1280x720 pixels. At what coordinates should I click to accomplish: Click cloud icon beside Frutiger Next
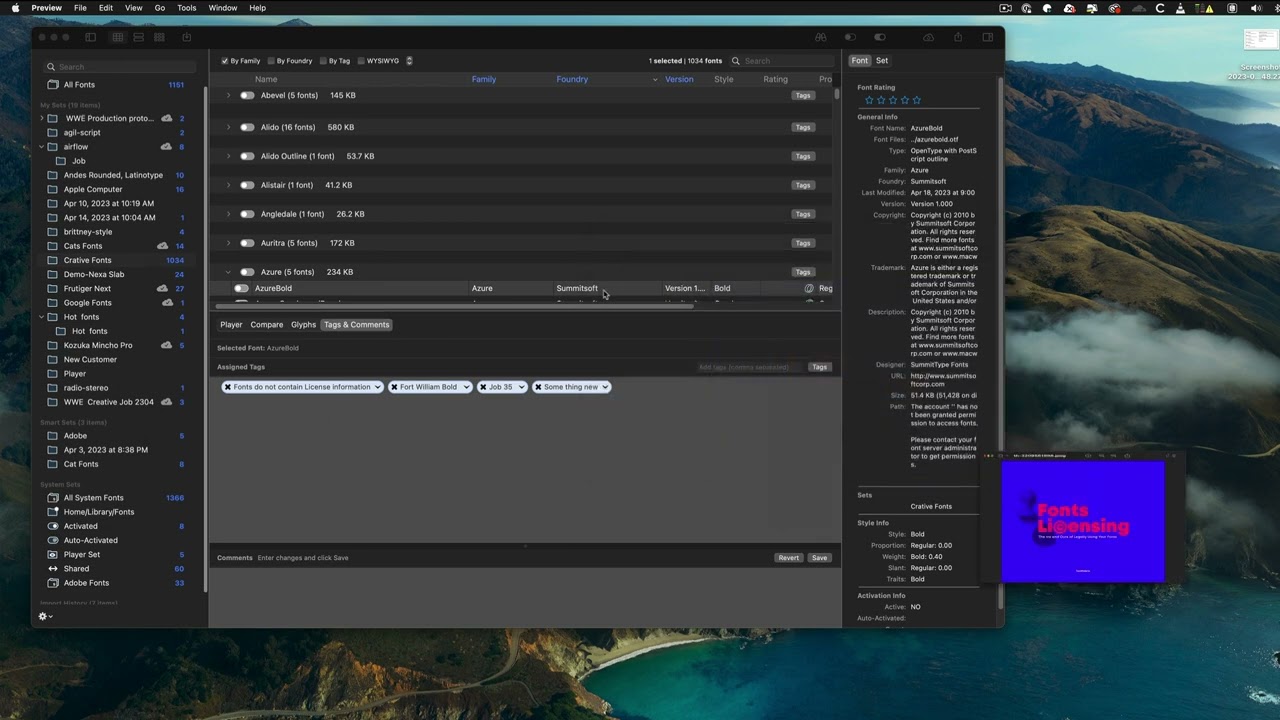pyautogui.click(x=162, y=288)
